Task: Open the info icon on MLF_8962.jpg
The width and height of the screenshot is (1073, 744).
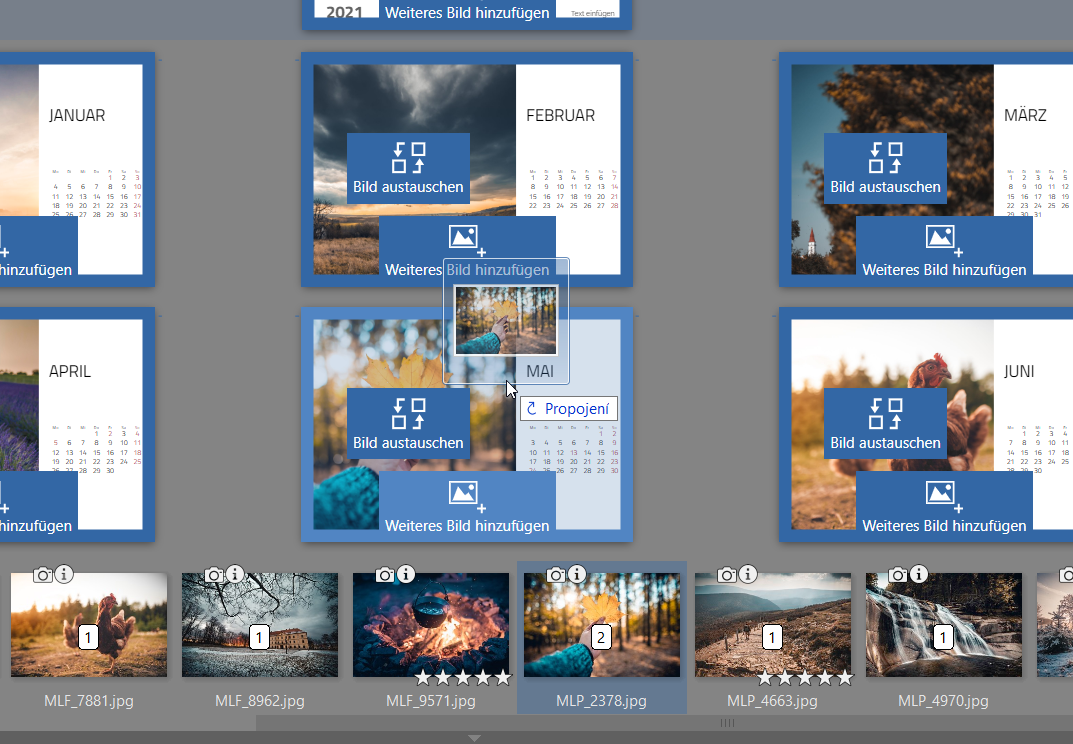Action: tap(235, 574)
